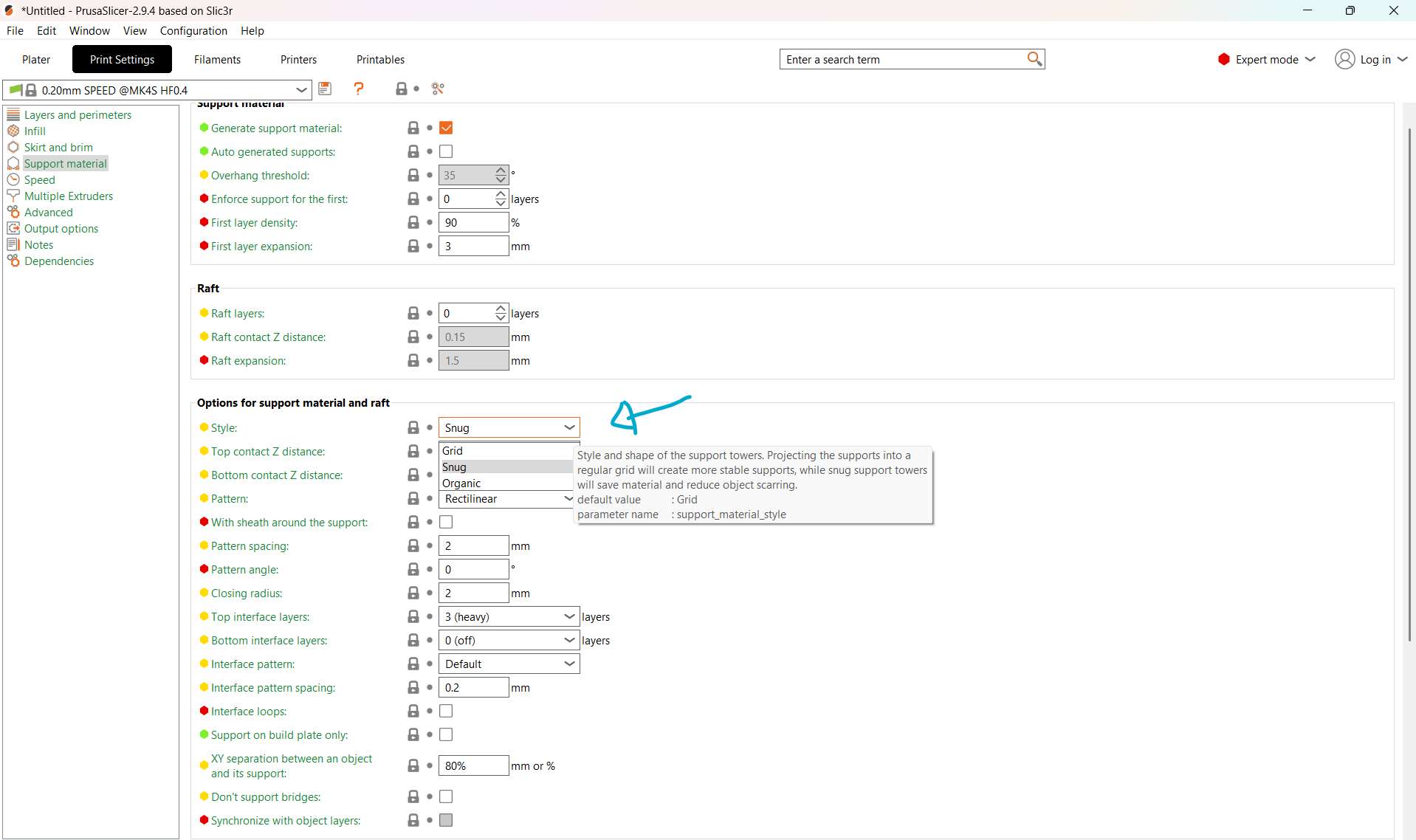Click the First layer expansion field
The image size is (1416, 840).
[473, 246]
